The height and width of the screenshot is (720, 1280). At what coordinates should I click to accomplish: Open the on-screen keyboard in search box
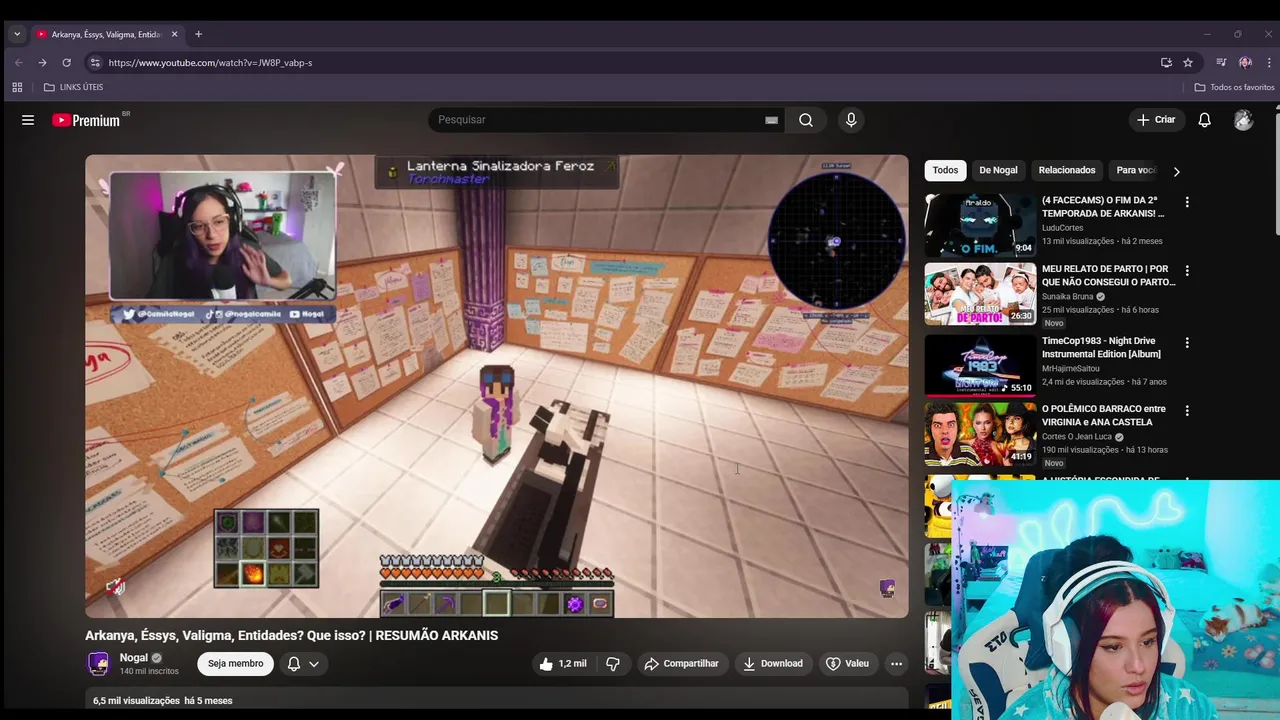(x=771, y=120)
